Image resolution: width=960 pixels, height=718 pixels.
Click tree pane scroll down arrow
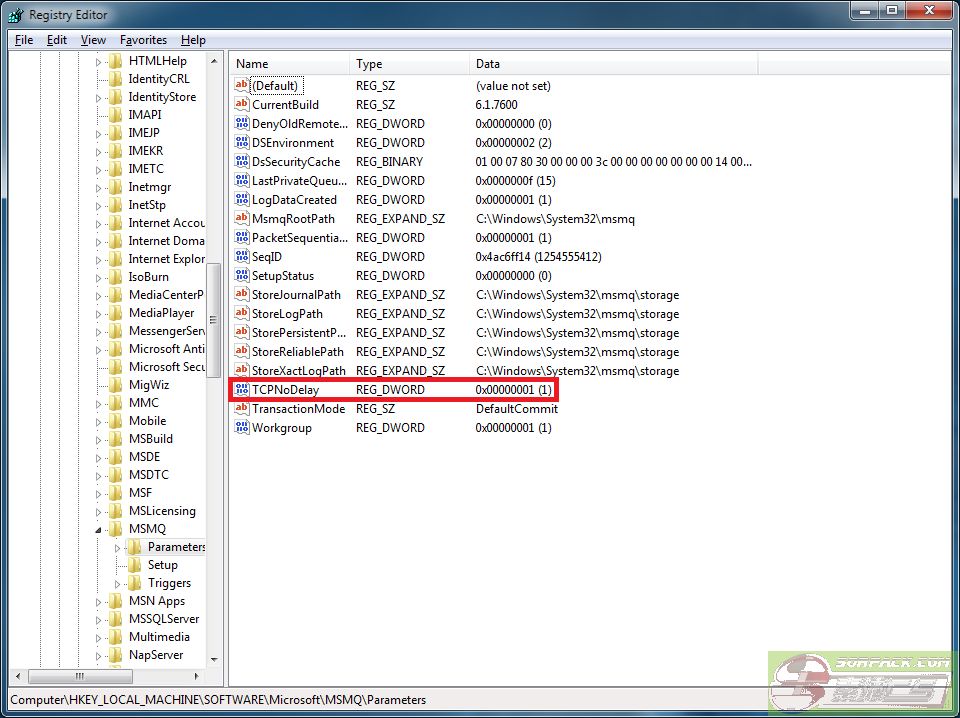[x=214, y=659]
